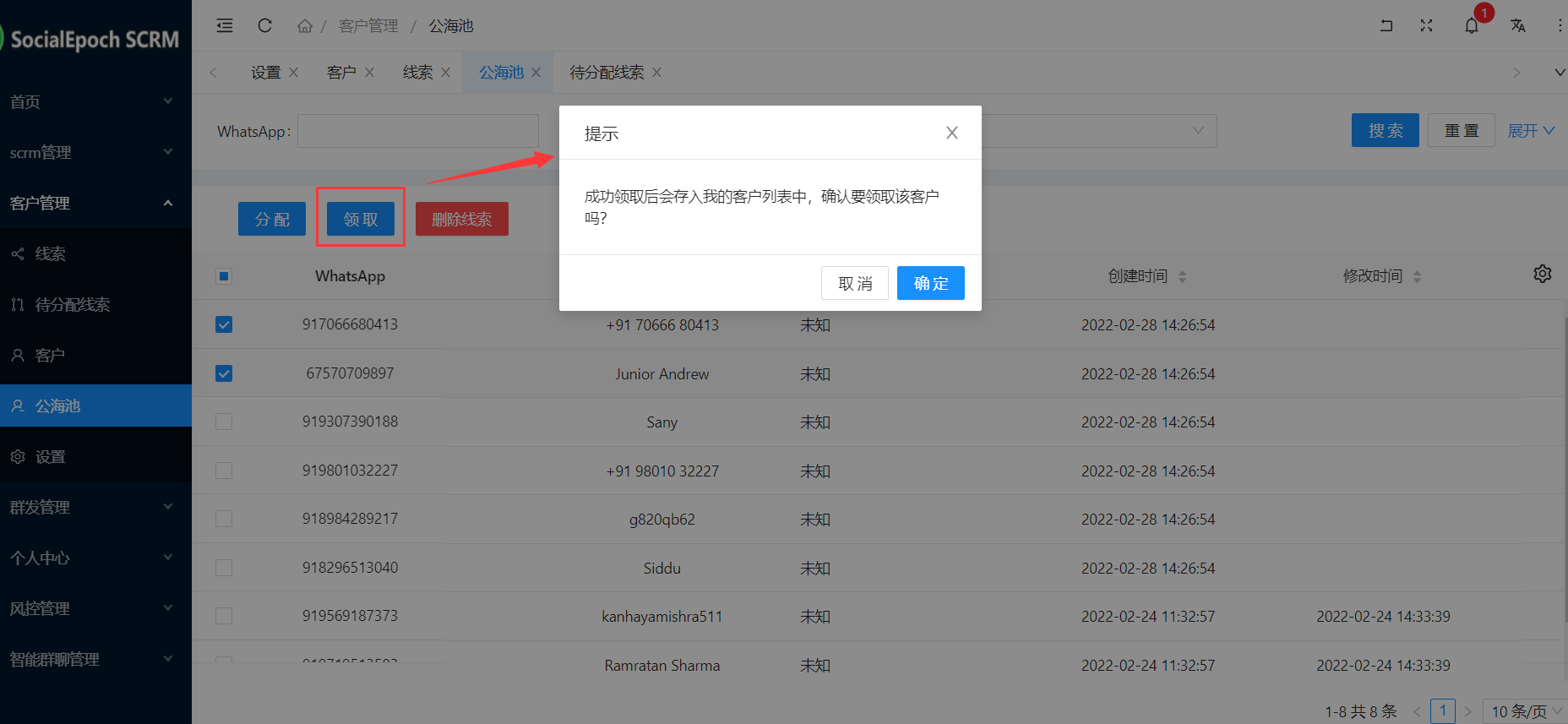The image size is (1568, 724).
Task: Collapse the 客户管理 sidebar menu
Action: click(95, 203)
